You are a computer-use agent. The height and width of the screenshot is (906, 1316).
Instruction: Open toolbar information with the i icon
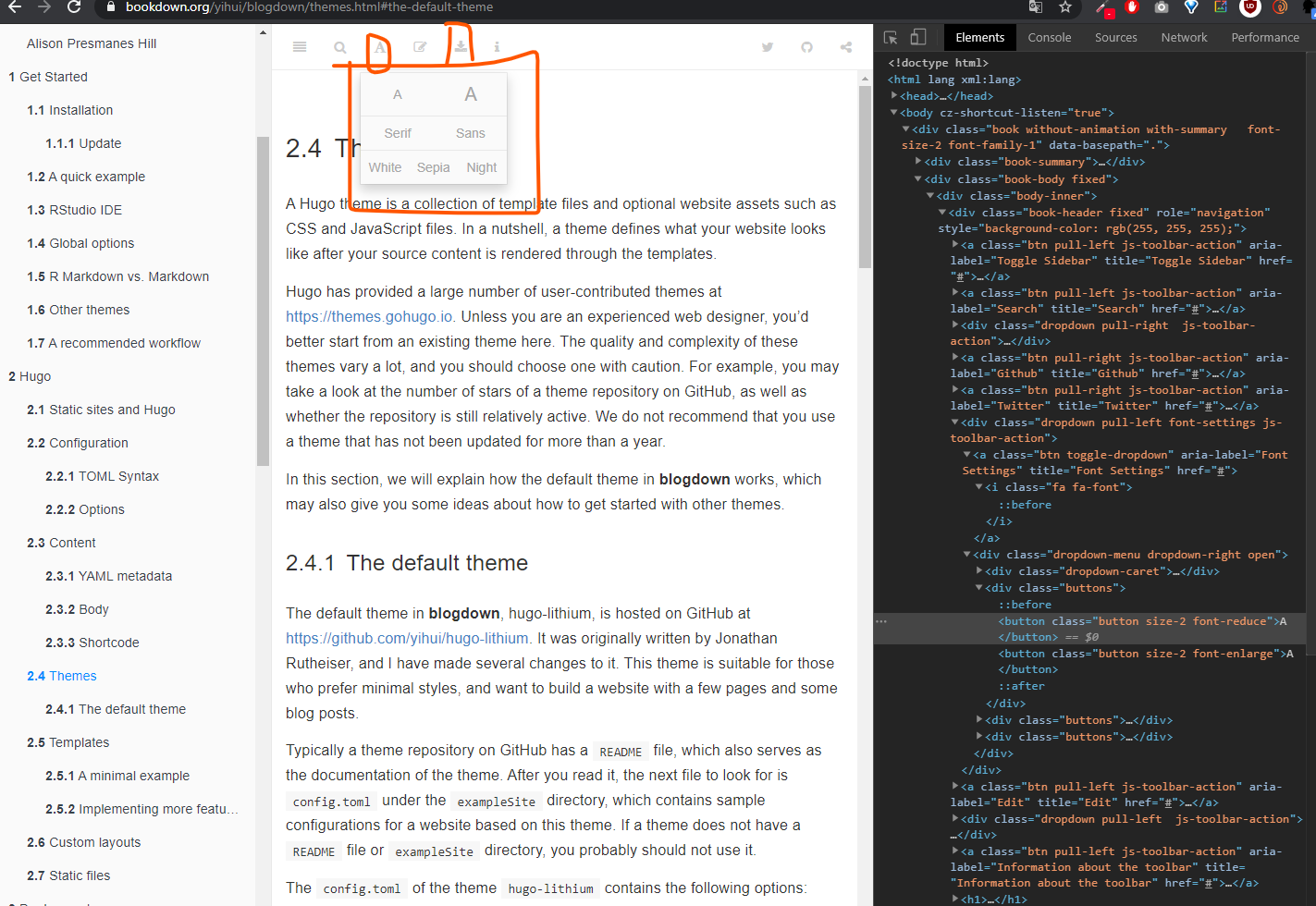(x=498, y=46)
